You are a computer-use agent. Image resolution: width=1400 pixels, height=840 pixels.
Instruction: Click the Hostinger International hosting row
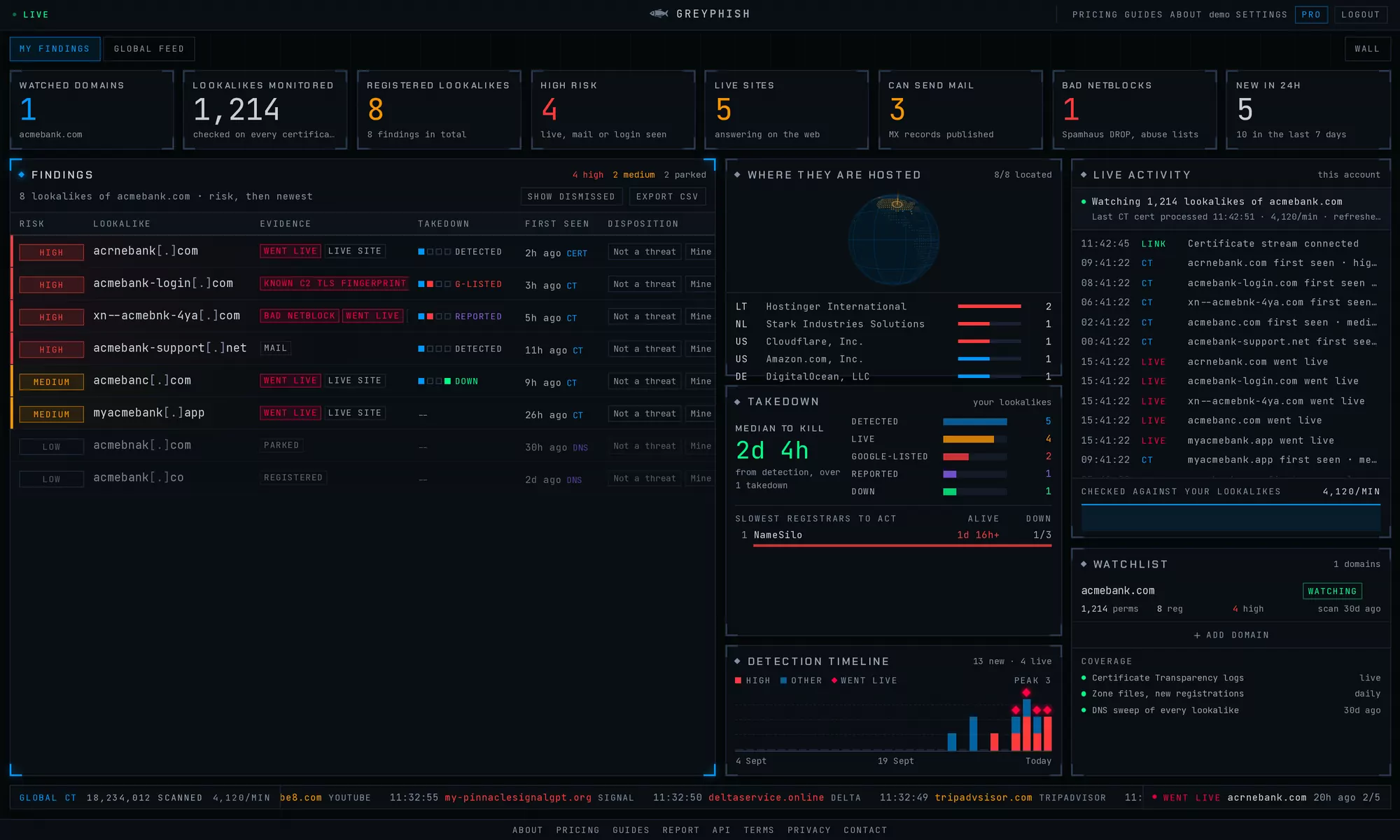coord(893,307)
